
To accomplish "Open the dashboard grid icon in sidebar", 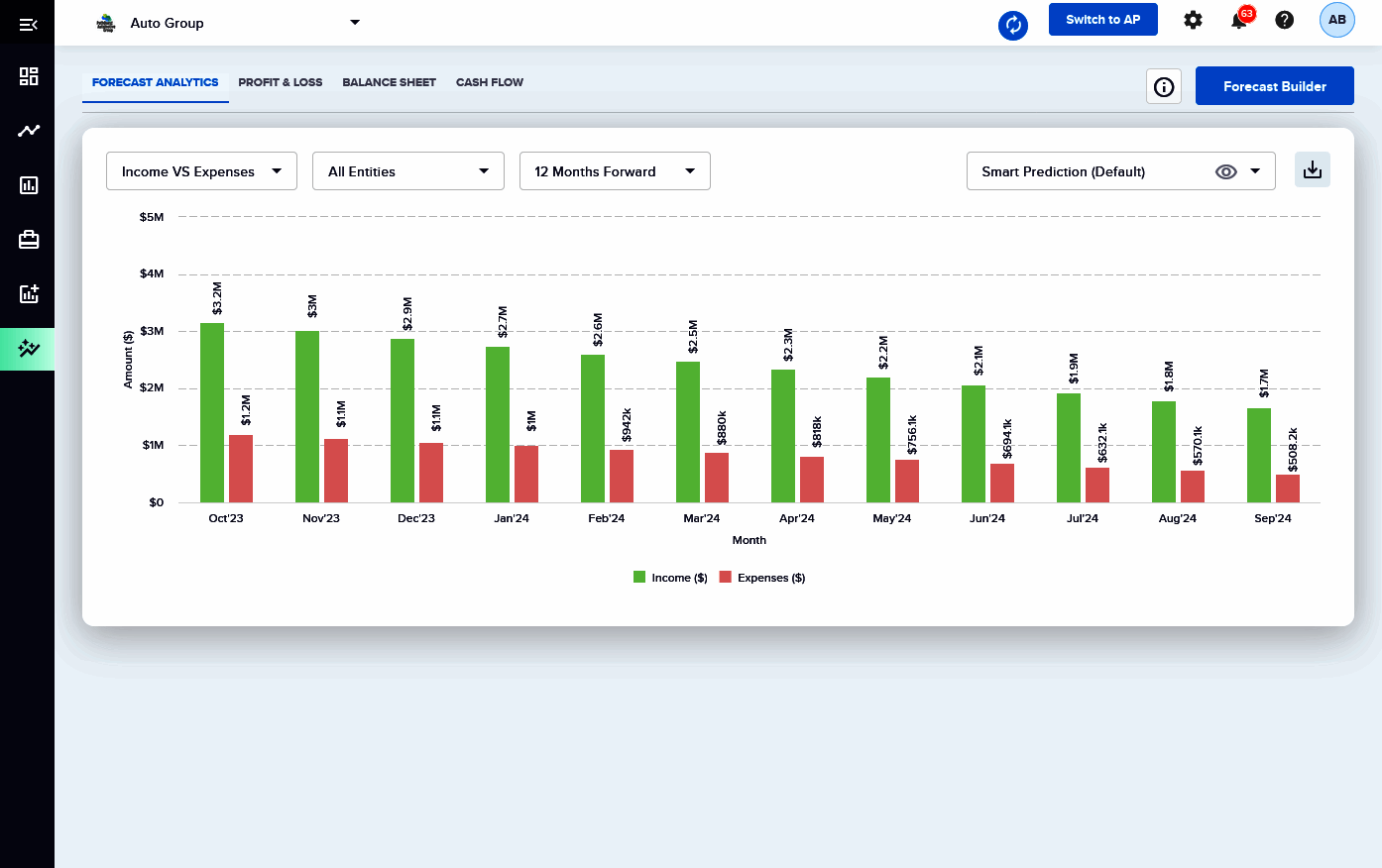I will [28, 76].
